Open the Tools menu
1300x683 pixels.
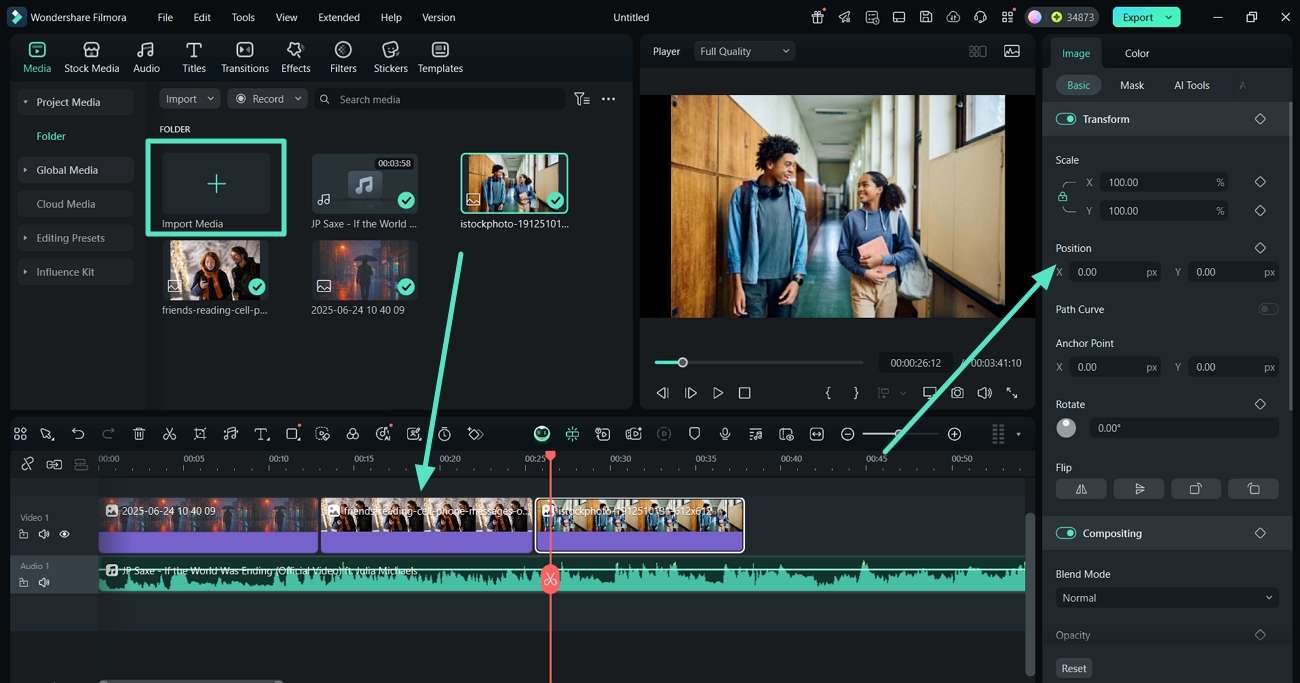[x=243, y=17]
